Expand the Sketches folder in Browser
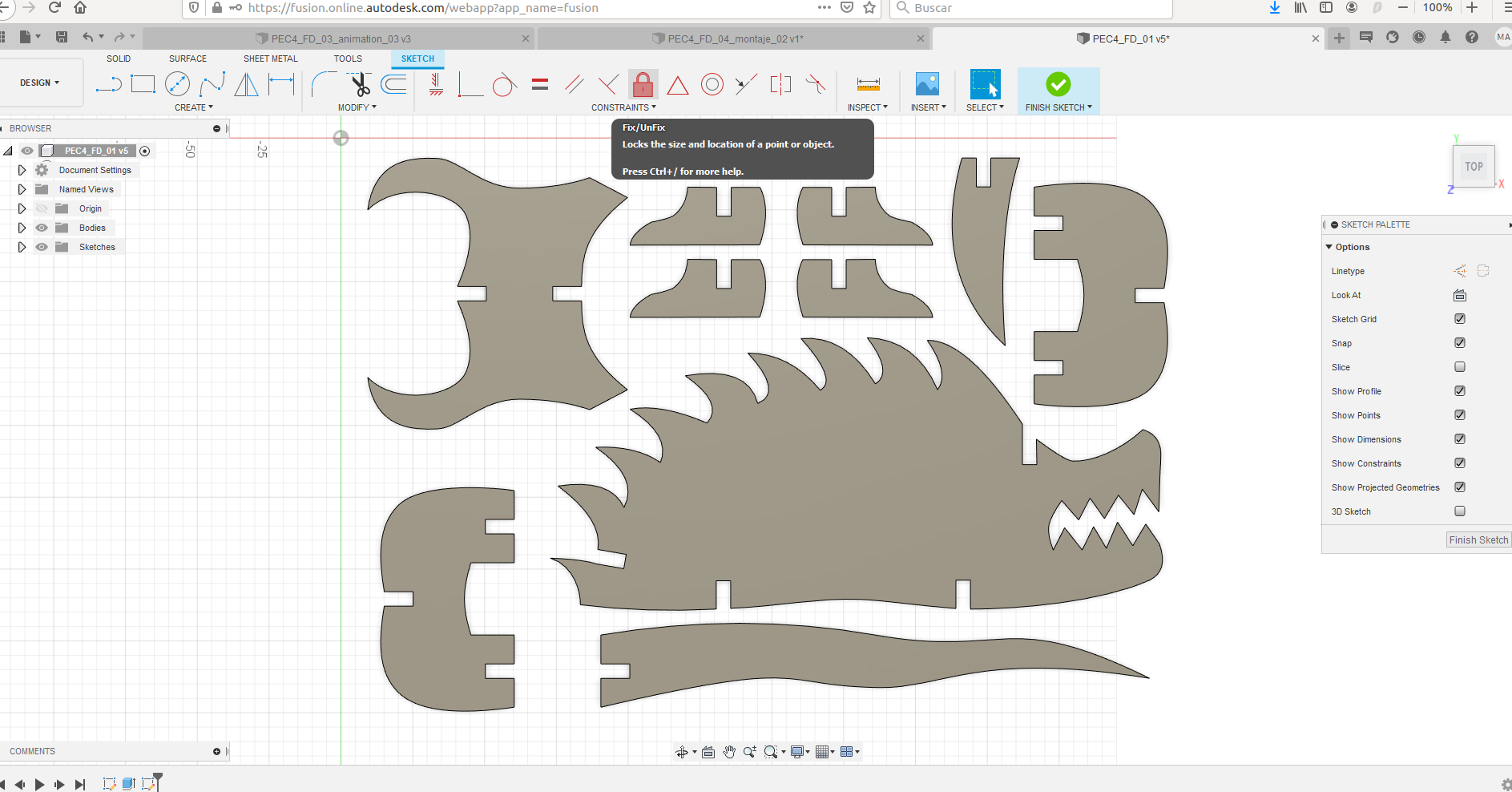The image size is (1512, 792). click(x=22, y=247)
